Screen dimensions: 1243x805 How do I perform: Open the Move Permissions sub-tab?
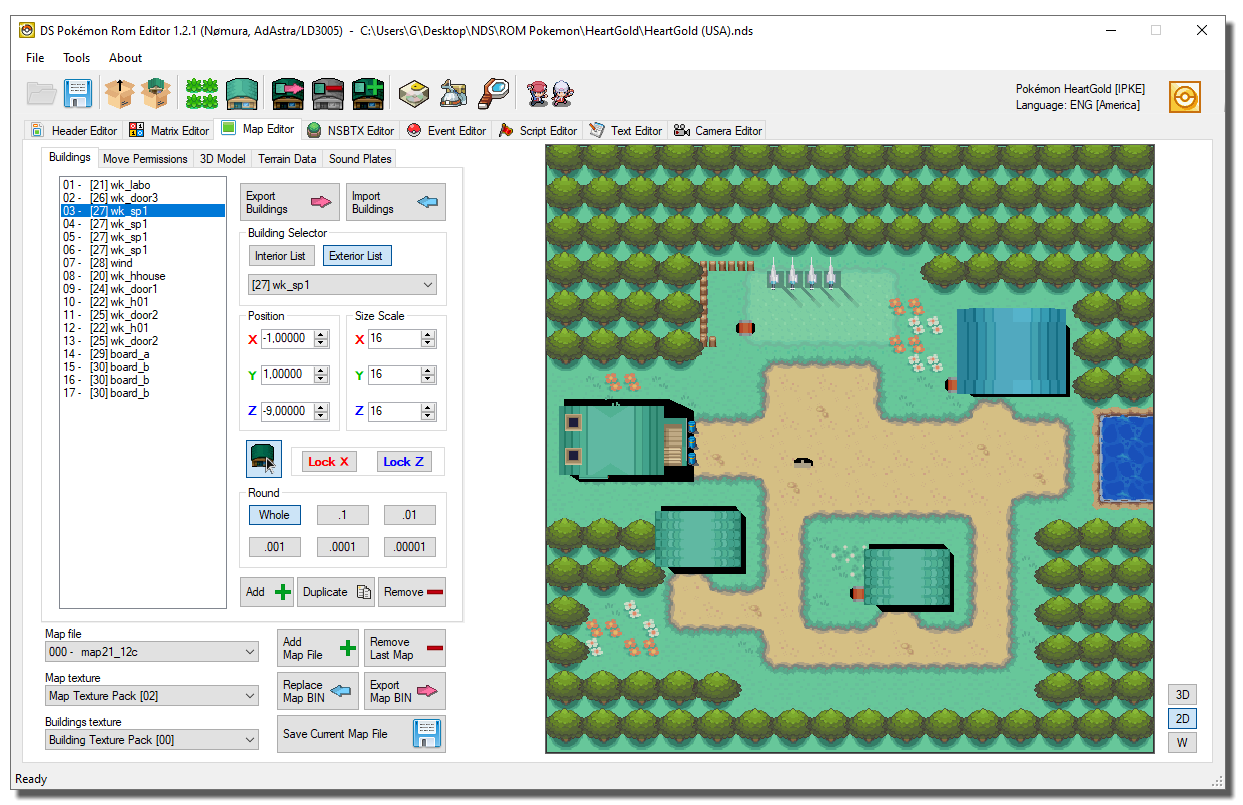(x=145, y=158)
